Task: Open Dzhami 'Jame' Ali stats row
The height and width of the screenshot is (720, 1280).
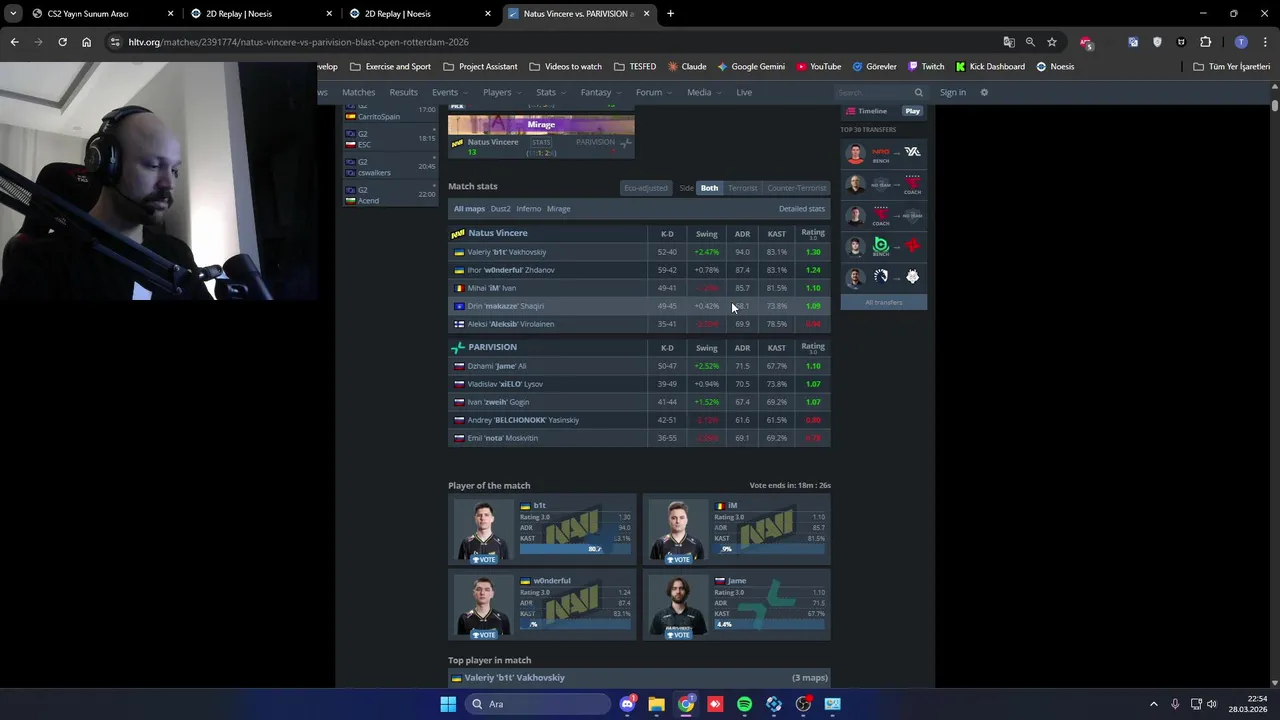Action: 639,366
